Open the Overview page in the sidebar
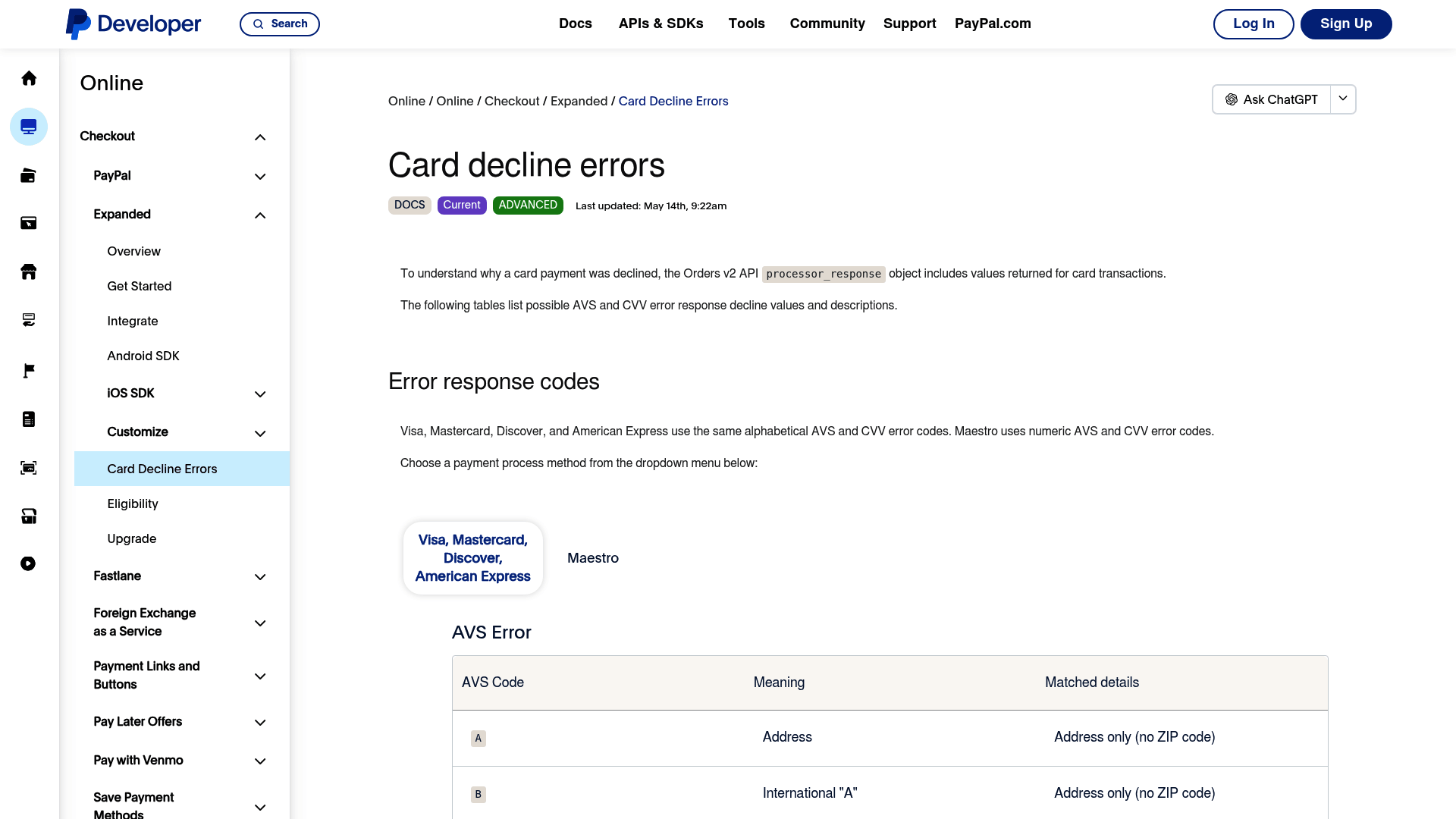Image resolution: width=1456 pixels, height=819 pixels. [x=133, y=251]
